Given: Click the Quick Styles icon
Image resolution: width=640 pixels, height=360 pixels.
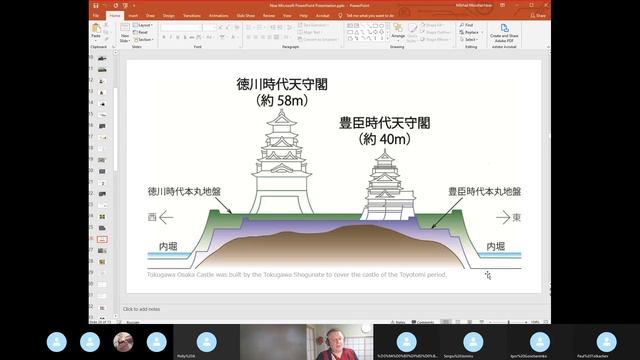Looking at the screenshot, I should [x=412, y=29].
